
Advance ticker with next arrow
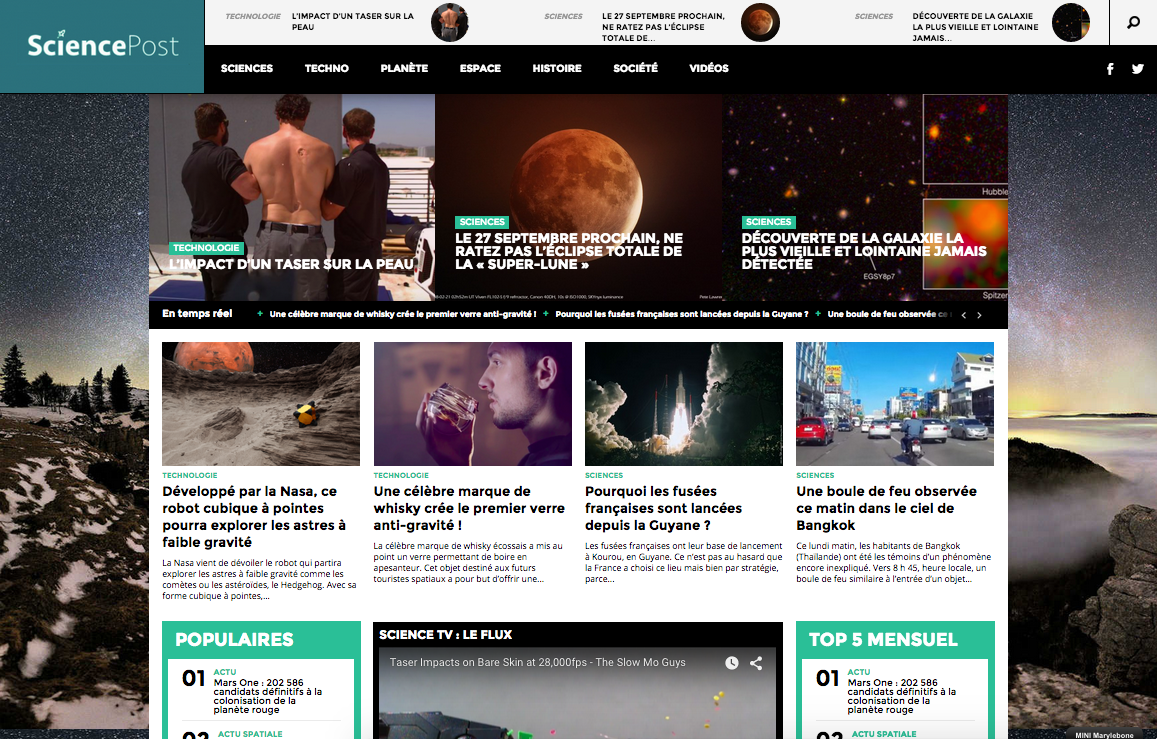click(x=979, y=315)
